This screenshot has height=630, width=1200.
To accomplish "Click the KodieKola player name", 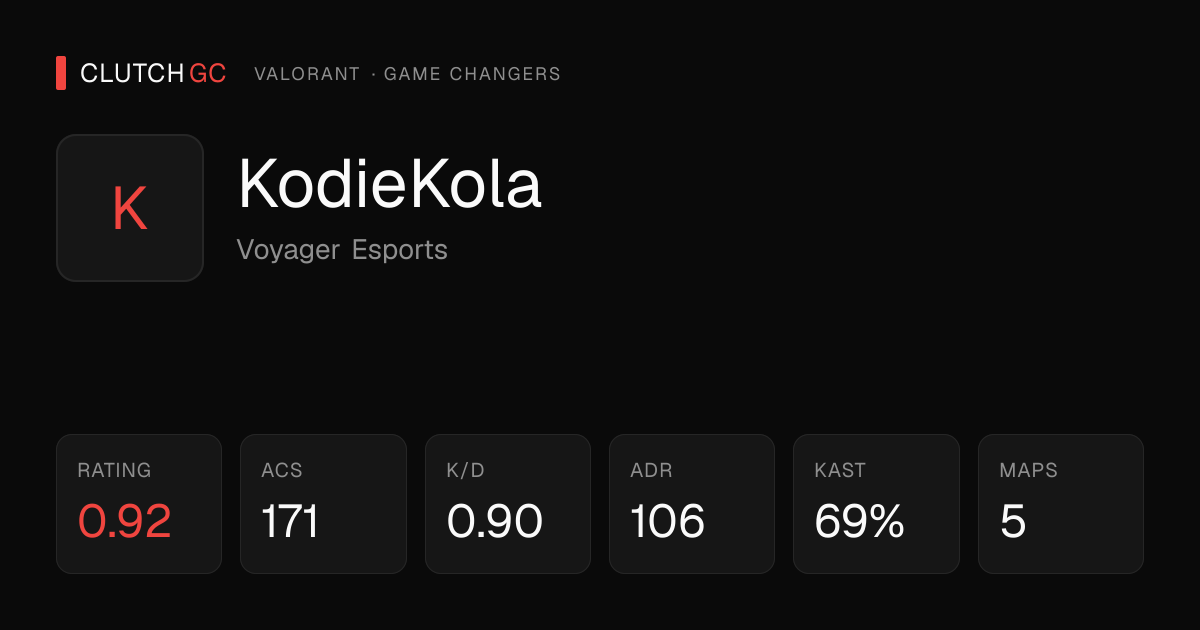I will 390,183.
